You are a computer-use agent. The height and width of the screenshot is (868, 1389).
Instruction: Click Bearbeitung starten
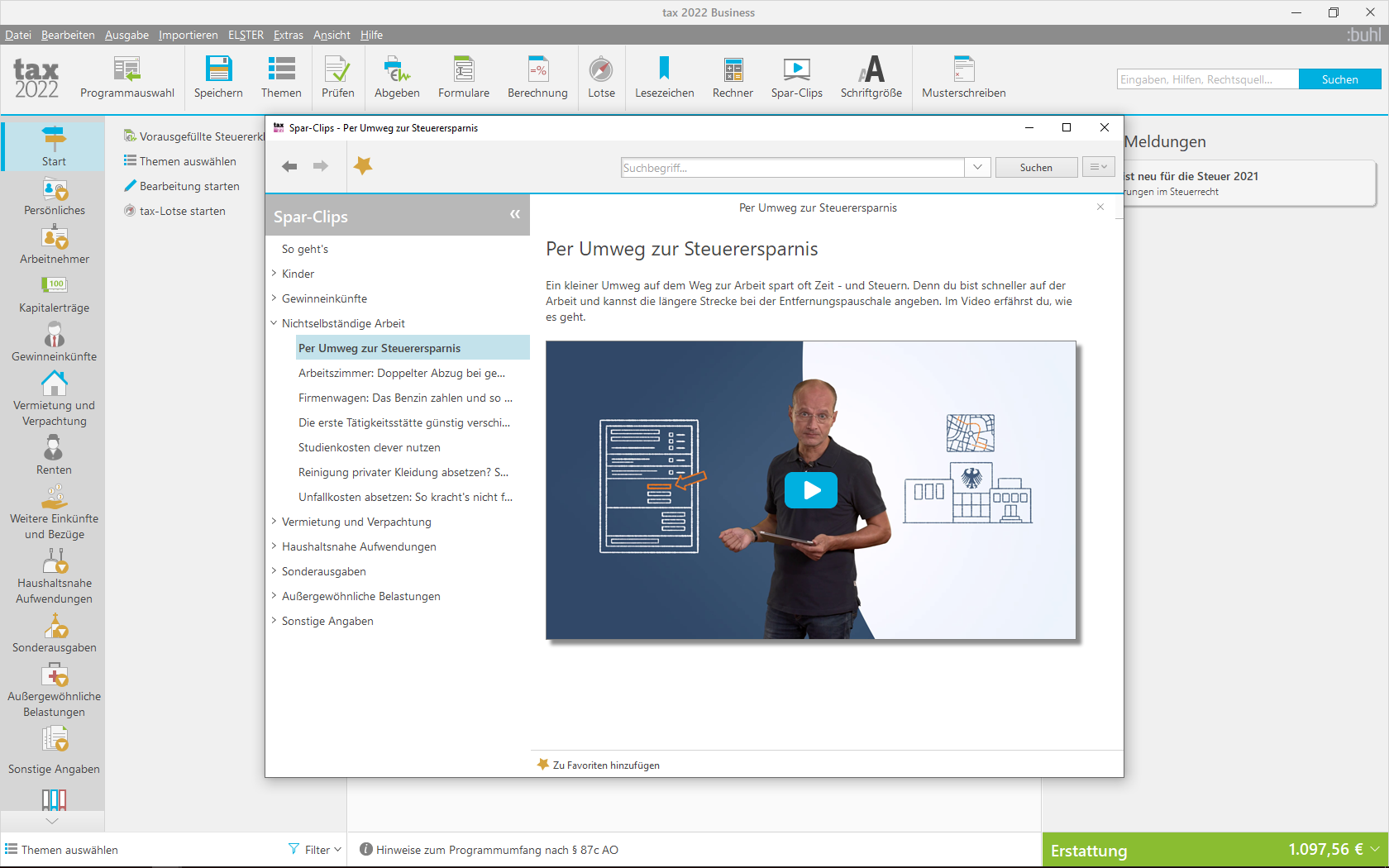[x=182, y=186]
